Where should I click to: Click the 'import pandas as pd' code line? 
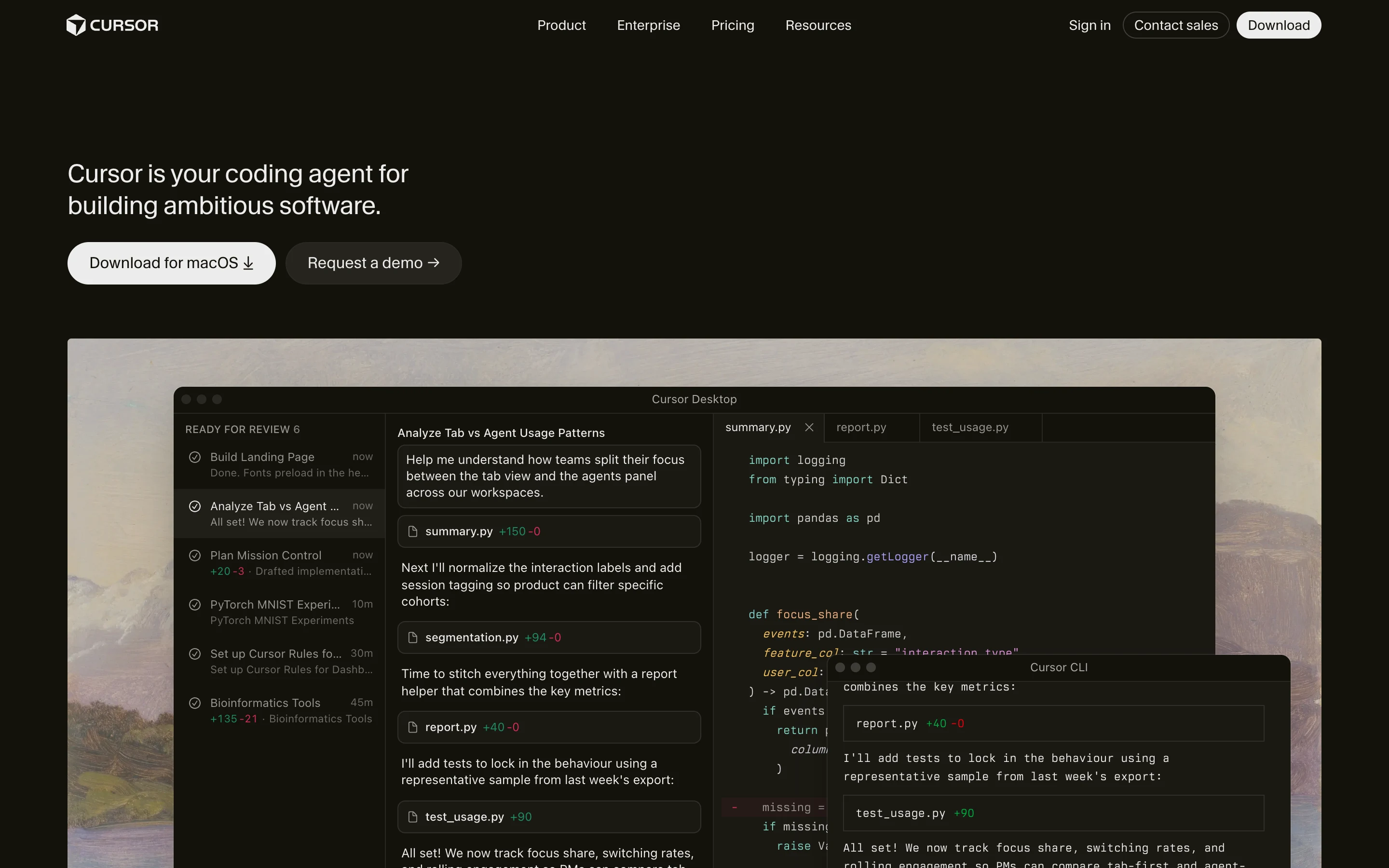814,518
